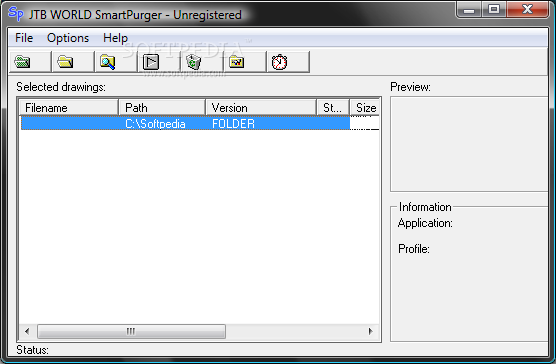Click the right arrow of horizontal scrollbar
The width and height of the screenshot is (556, 364).
pyautogui.click(x=371, y=331)
